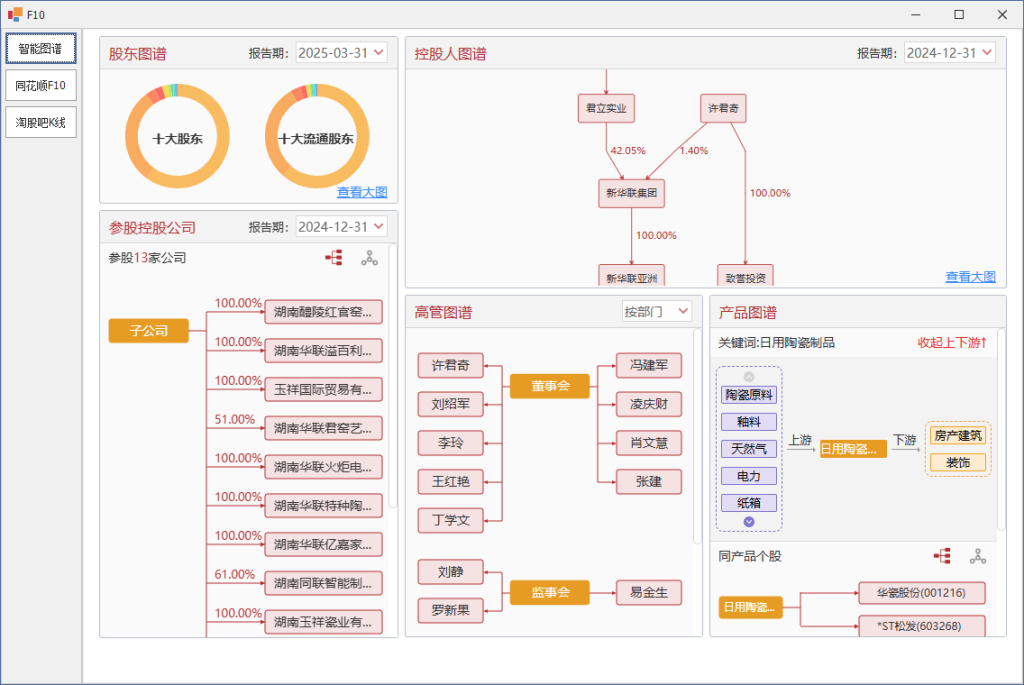Click the 君立实业 node
This screenshot has width=1024, height=685.
click(x=606, y=108)
